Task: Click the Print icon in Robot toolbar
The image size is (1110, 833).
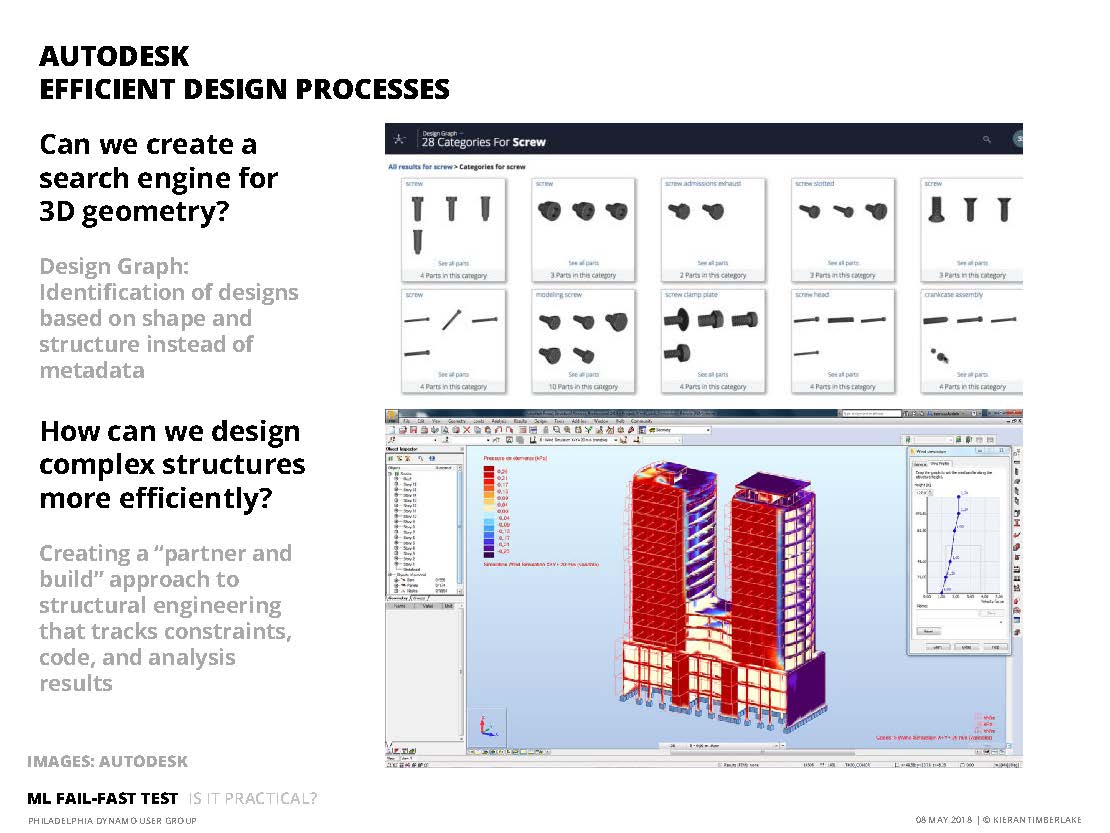Action: [424, 430]
